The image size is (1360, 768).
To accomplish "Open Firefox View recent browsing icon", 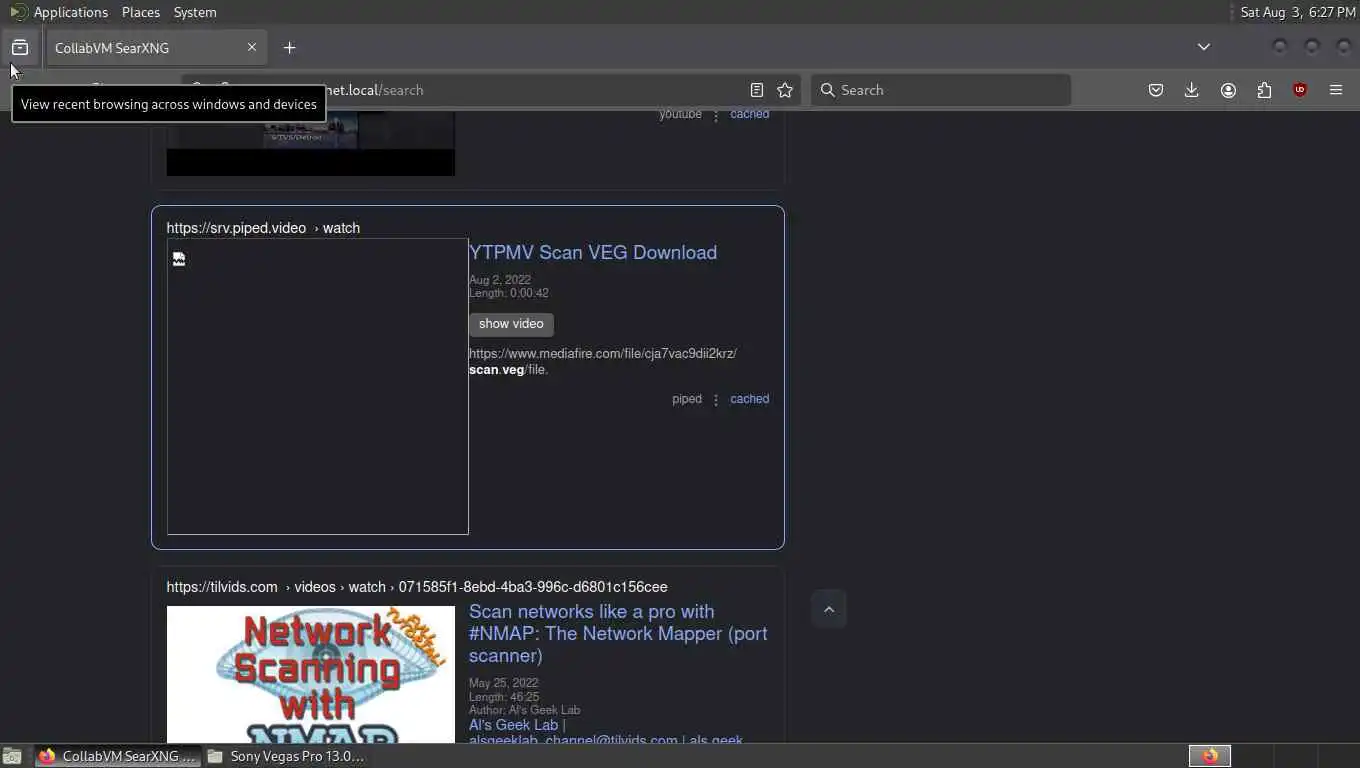I will [x=19, y=47].
